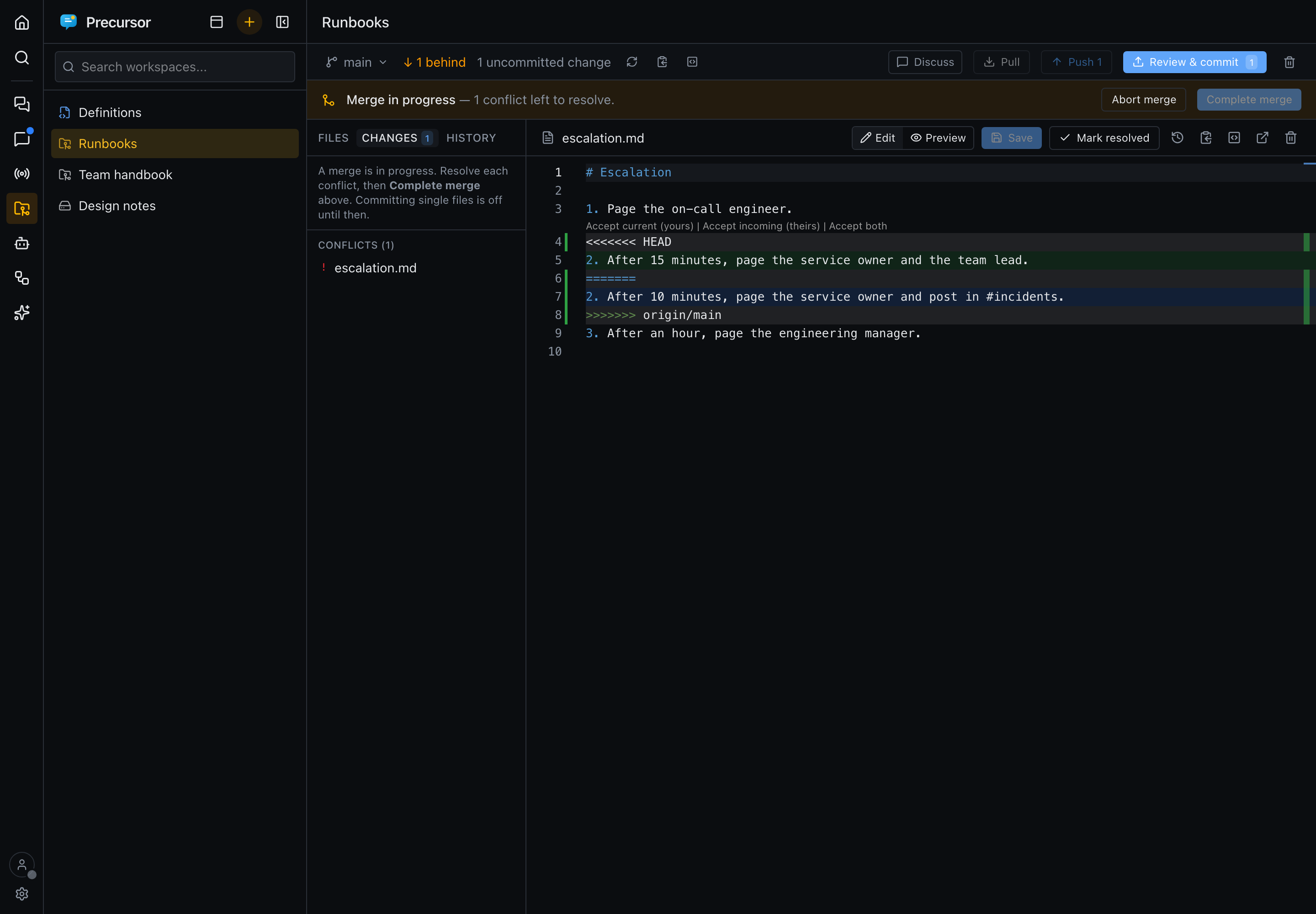1316x914 pixels.
Task: Click the trash icon next to Review & commit
Action: (1289, 62)
